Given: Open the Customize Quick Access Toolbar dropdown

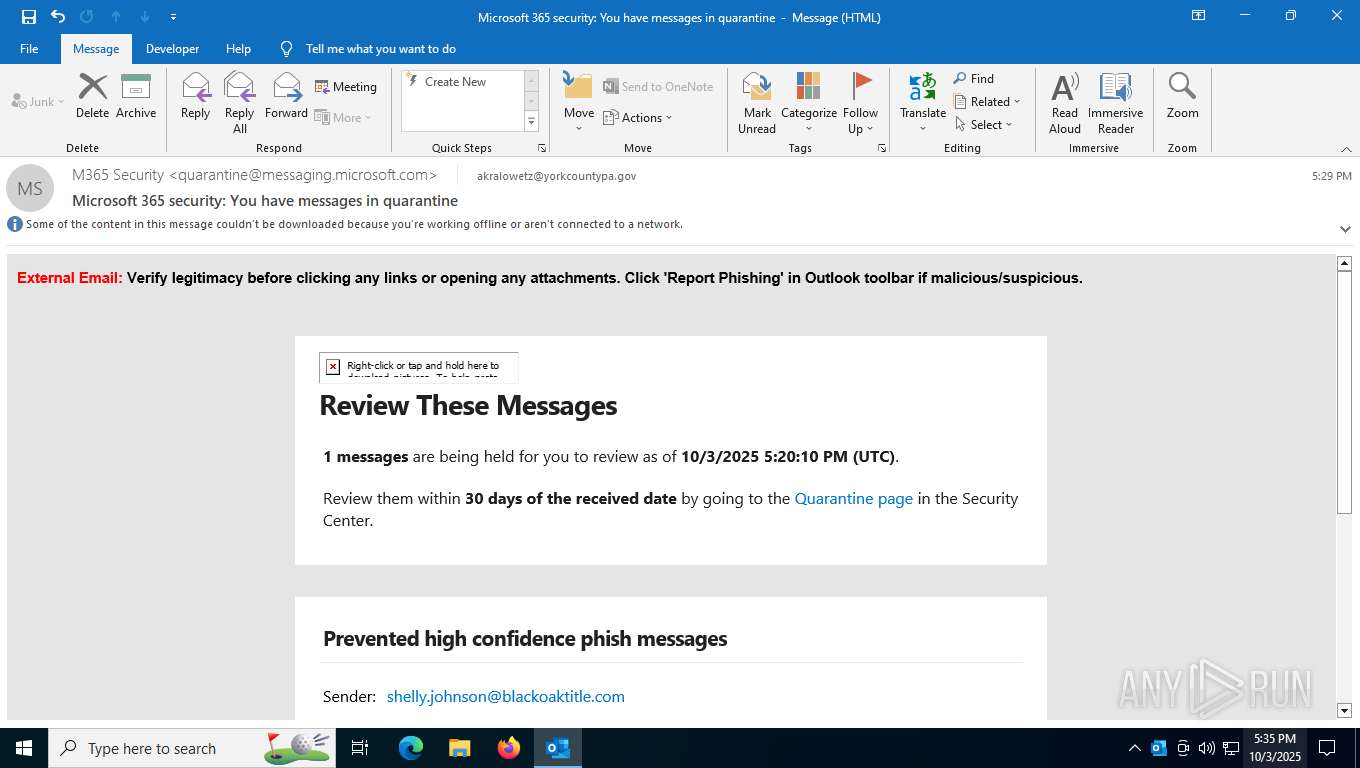Looking at the screenshot, I should (x=174, y=17).
